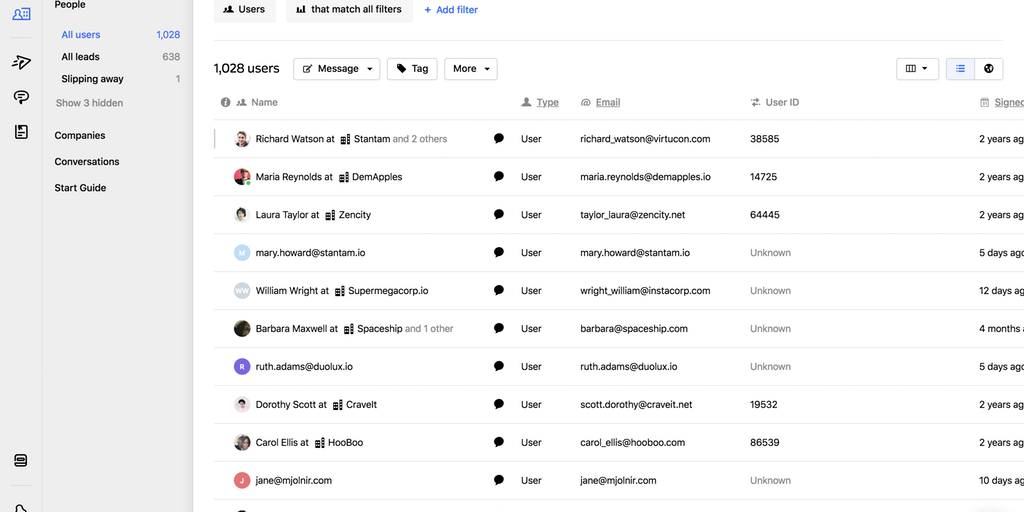Image resolution: width=1024 pixels, height=512 pixels.
Task: Expand the More dropdown menu
Action: [x=470, y=69]
